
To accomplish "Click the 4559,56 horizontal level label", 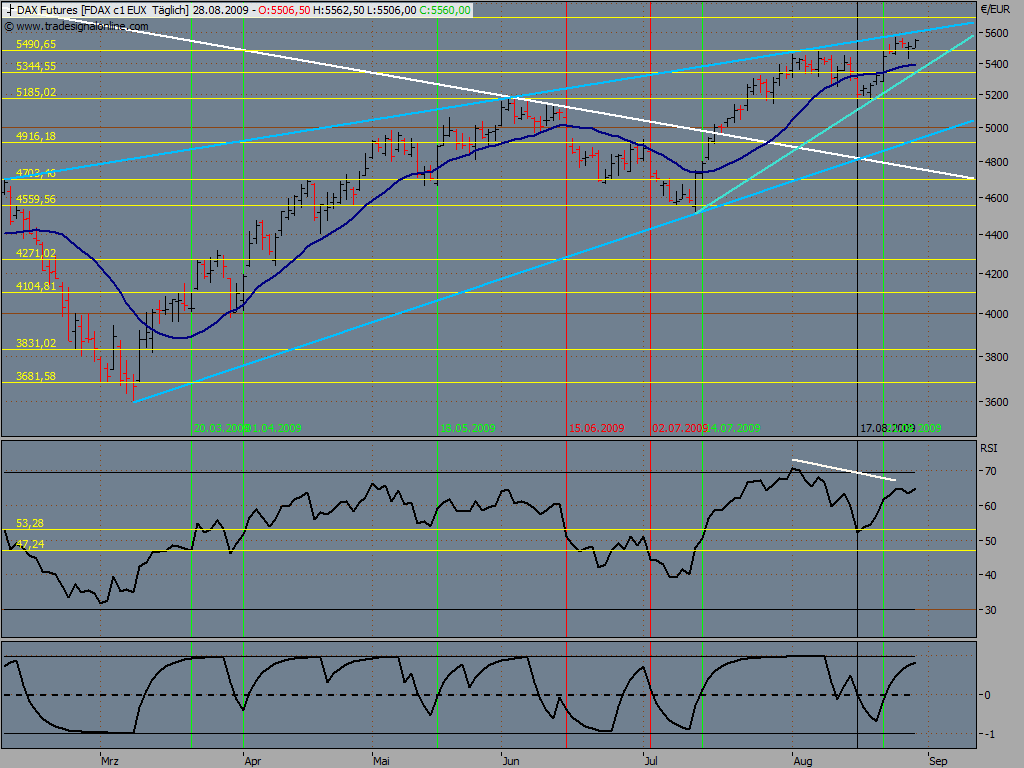I will click(x=36, y=199).
